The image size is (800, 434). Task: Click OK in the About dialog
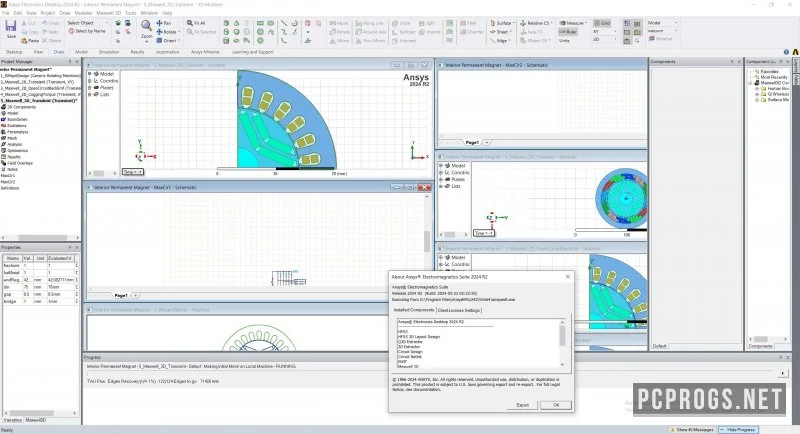[556, 405]
